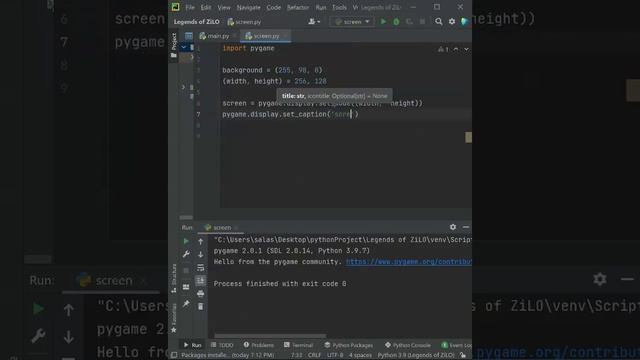Click the screen.py breadcrumb in navigation bar
This screenshot has height=360, width=640.
pyautogui.click(x=244, y=22)
